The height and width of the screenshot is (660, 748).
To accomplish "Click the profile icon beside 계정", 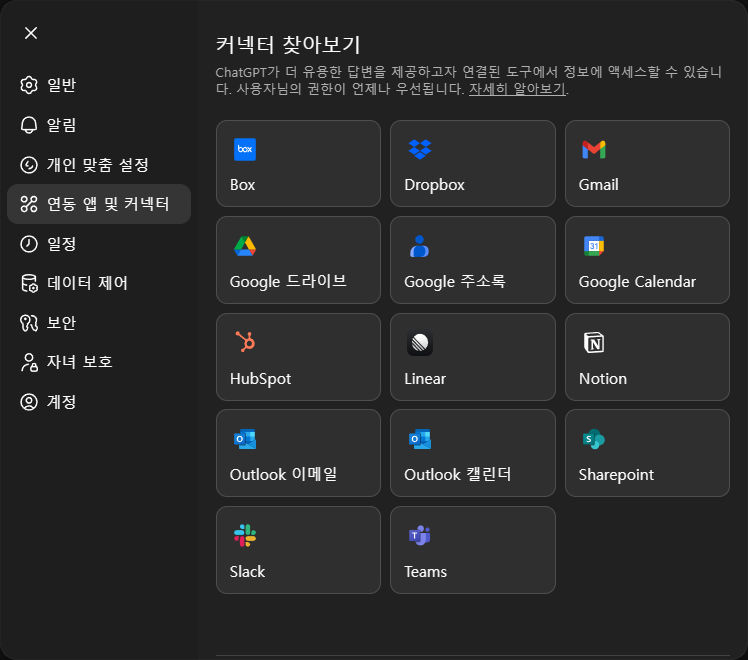I will (x=29, y=402).
